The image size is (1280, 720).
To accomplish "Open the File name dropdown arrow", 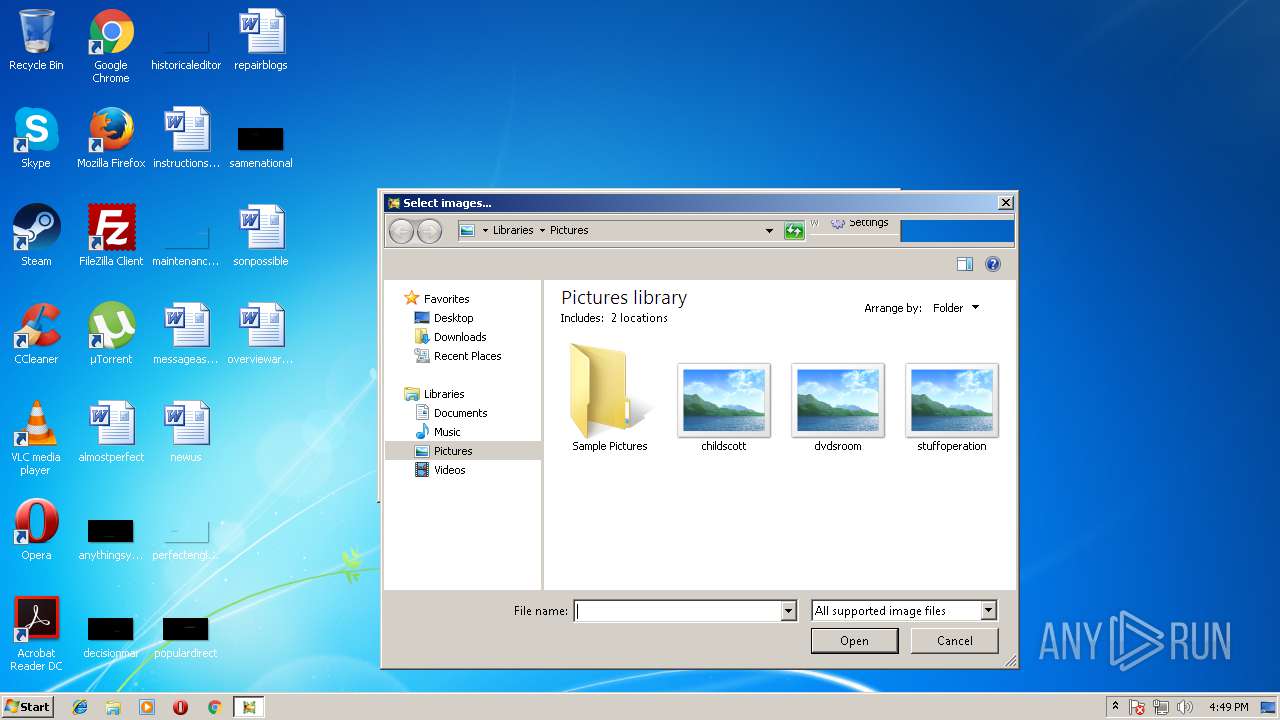I will [788, 611].
